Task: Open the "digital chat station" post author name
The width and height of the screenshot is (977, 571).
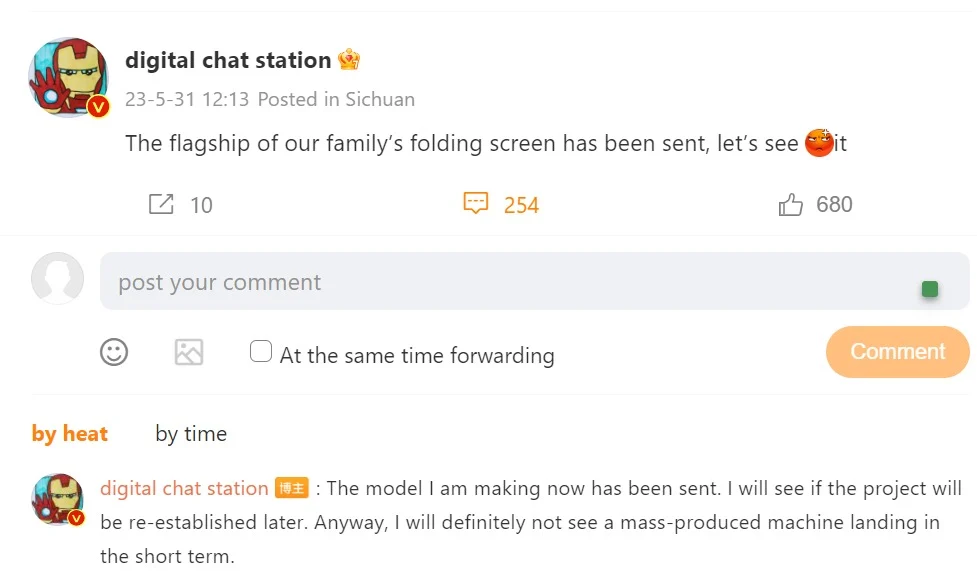Action: click(228, 60)
